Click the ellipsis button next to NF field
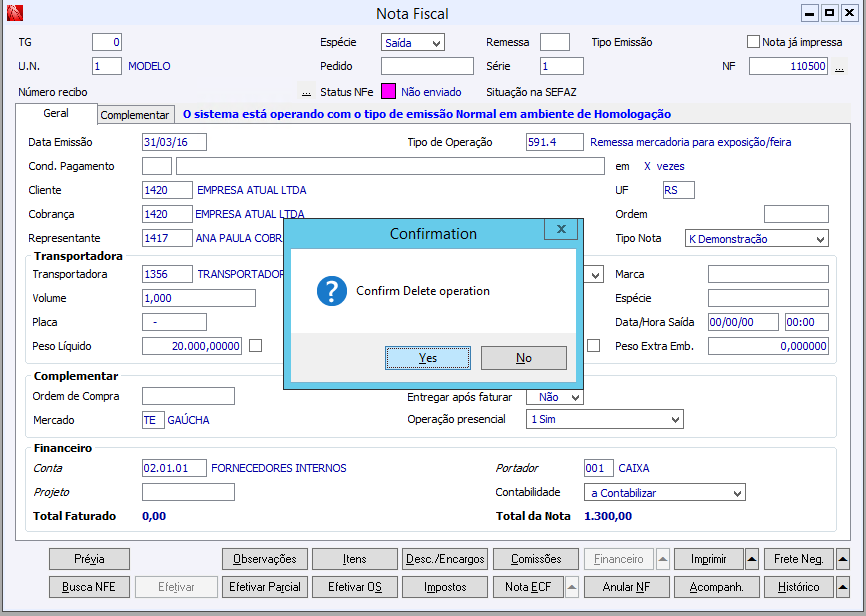This screenshot has height=616, width=866. 839,67
